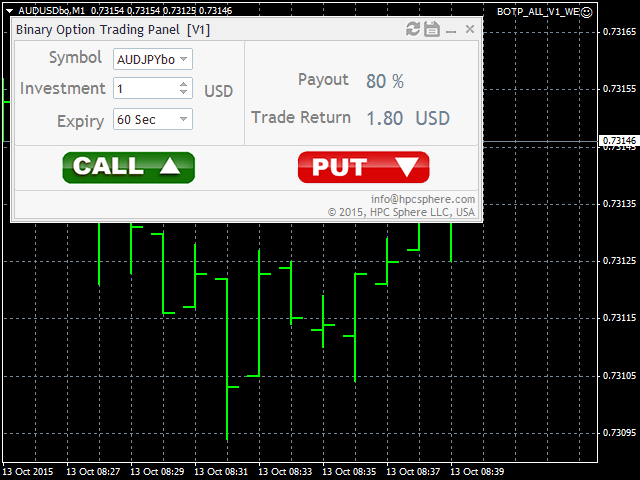
Task: Click the save floppy disk icon
Action: (x=432, y=29)
